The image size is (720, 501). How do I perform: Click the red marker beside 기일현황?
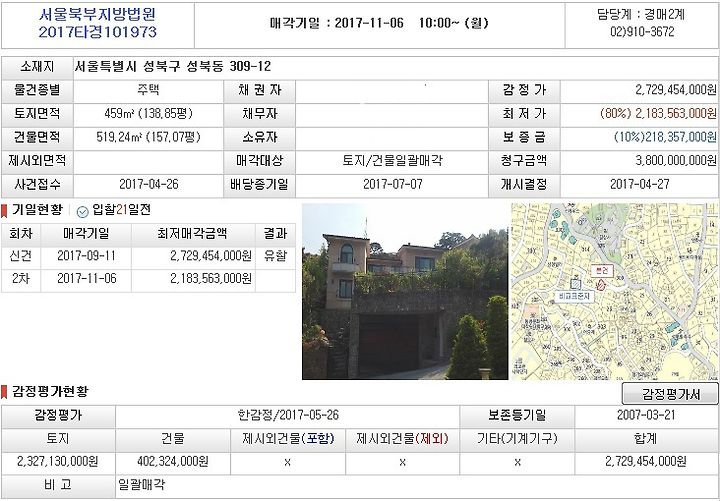[4, 211]
